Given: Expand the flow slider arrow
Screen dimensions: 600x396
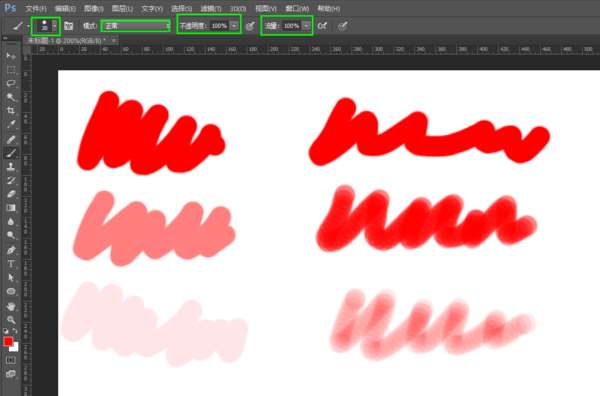Looking at the screenshot, I should [307, 26].
